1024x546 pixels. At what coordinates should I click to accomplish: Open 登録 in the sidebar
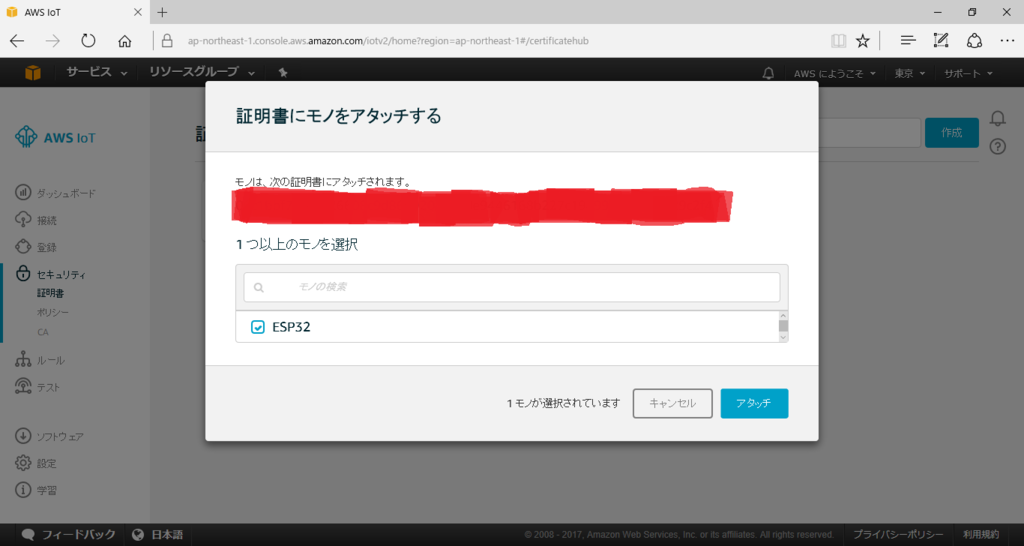pyautogui.click(x=36, y=248)
